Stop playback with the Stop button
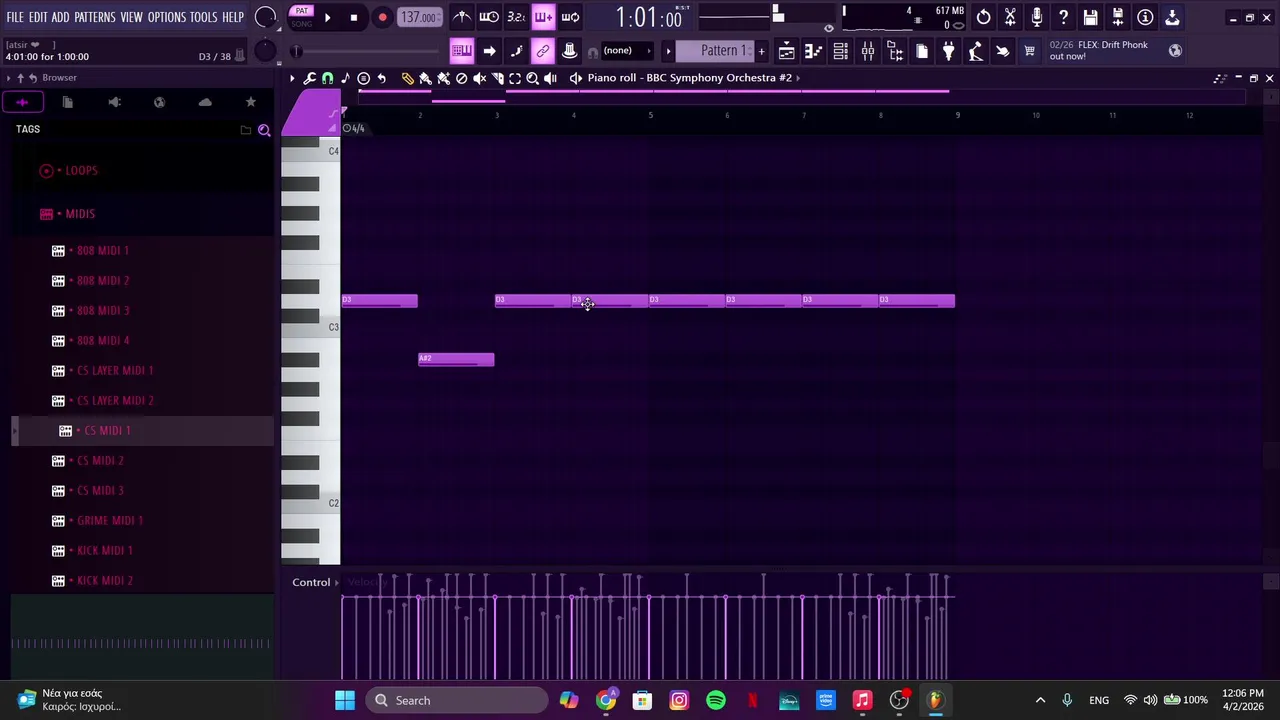1280x720 pixels. pyautogui.click(x=354, y=17)
